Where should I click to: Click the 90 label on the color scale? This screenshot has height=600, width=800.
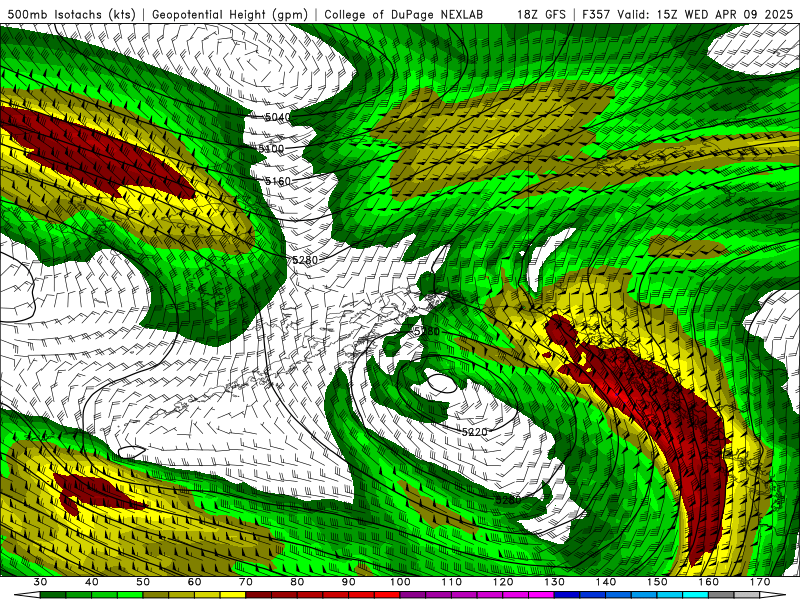coord(348,582)
